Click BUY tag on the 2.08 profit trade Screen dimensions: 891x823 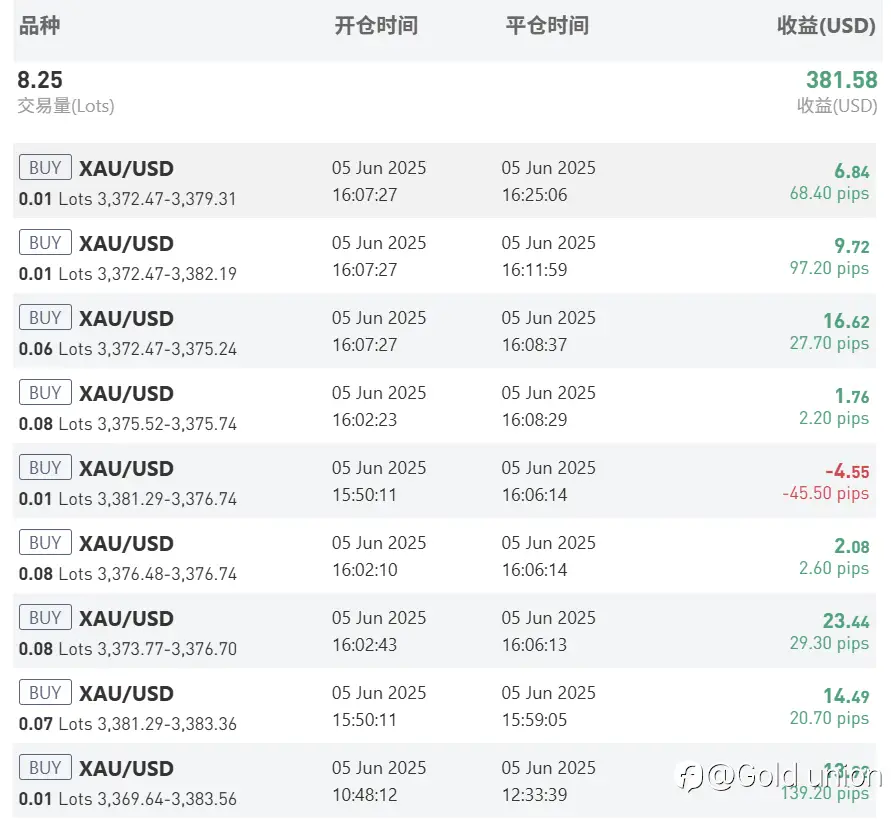click(x=45, y=543)
